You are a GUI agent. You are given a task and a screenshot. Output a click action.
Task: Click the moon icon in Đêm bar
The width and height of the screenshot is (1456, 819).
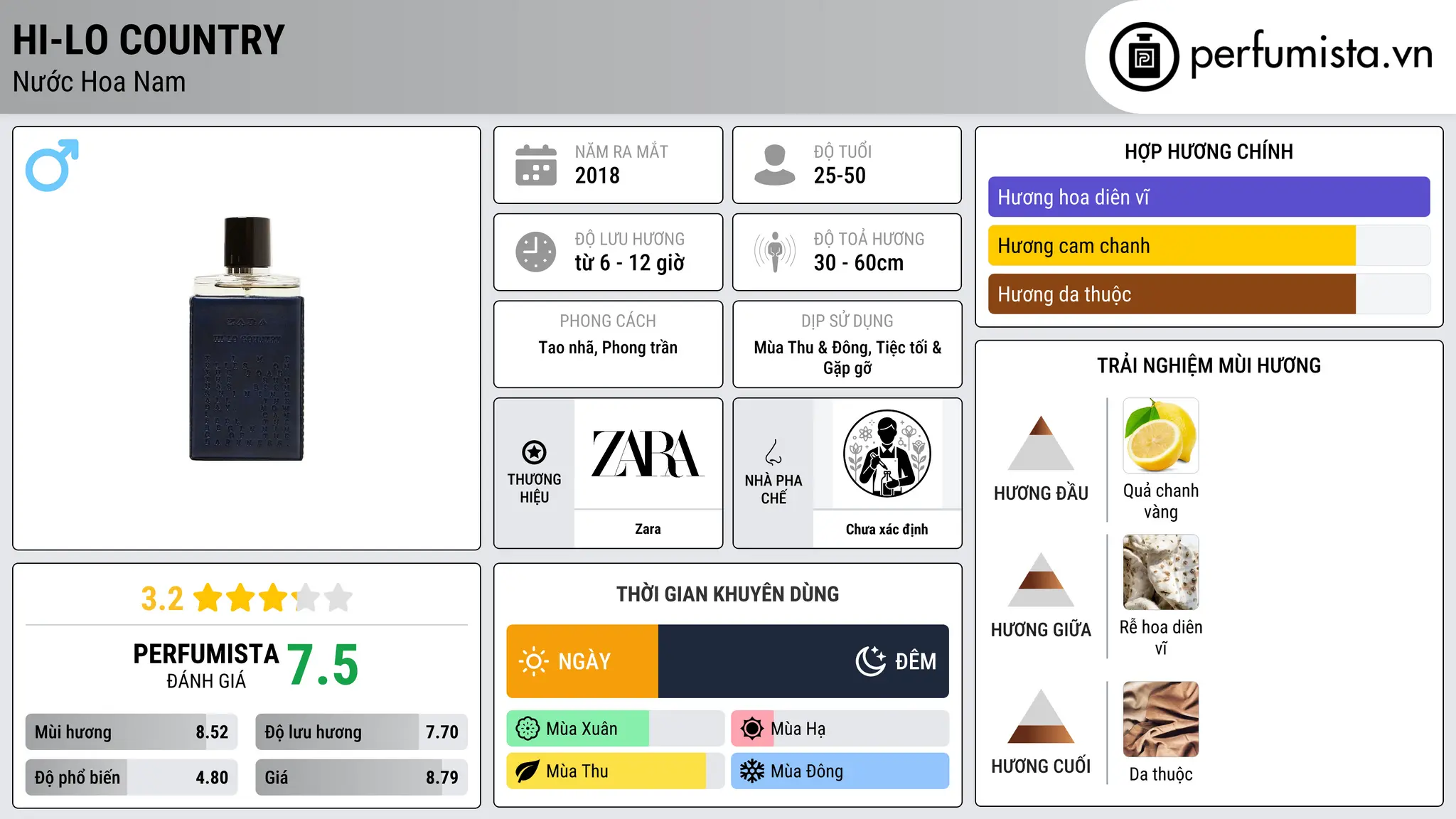(x=871, y=661)
